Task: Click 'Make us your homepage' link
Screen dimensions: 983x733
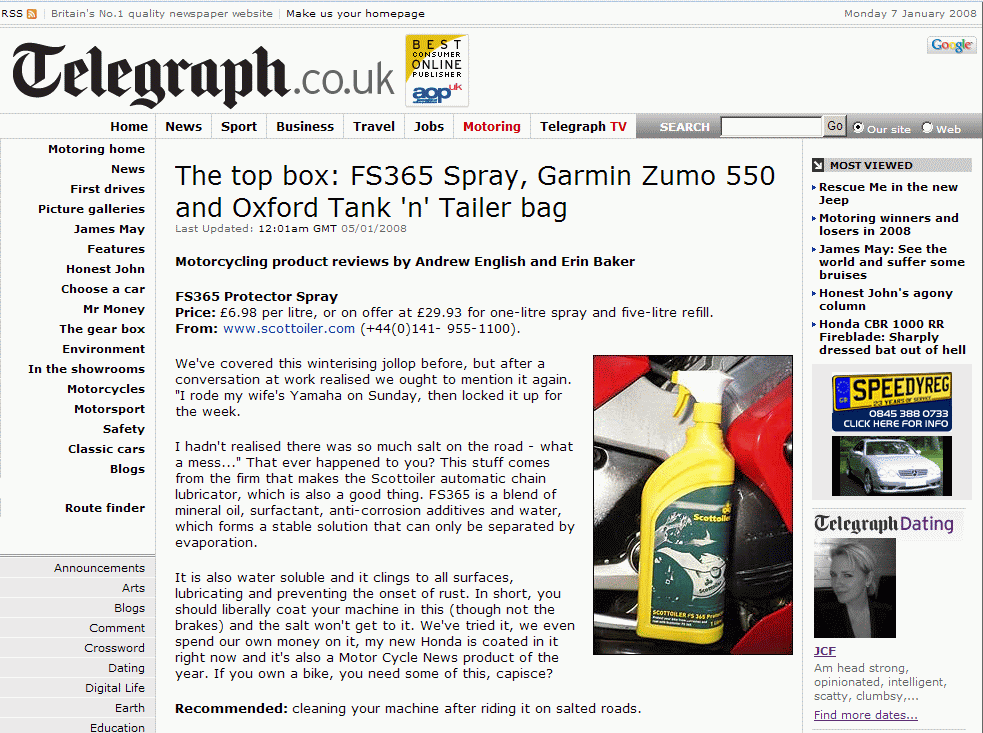Action: pyautogui.click(x=355, y=14)
